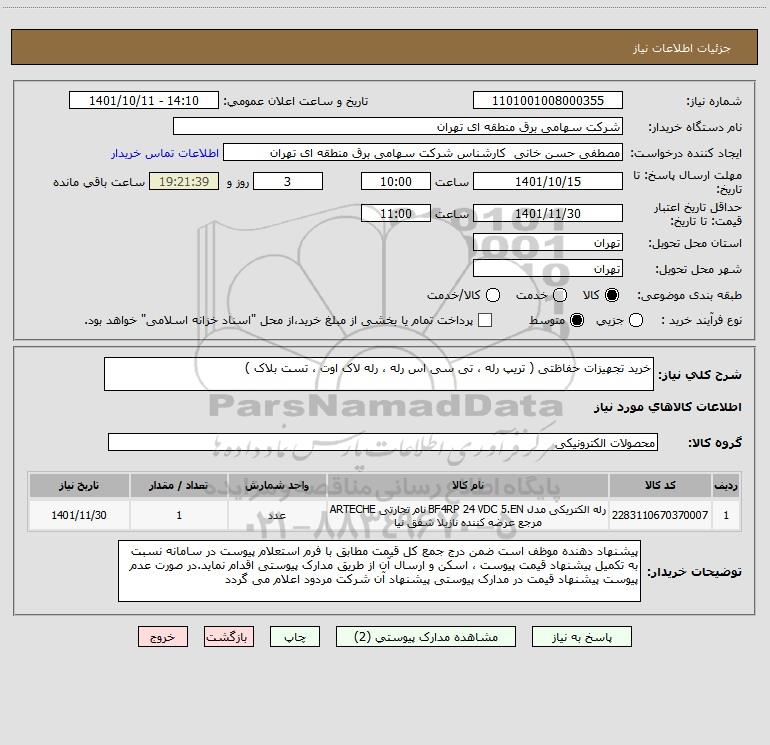Click the گروه کالا field محصولات الکترونیکی

[x=383, y=442]
